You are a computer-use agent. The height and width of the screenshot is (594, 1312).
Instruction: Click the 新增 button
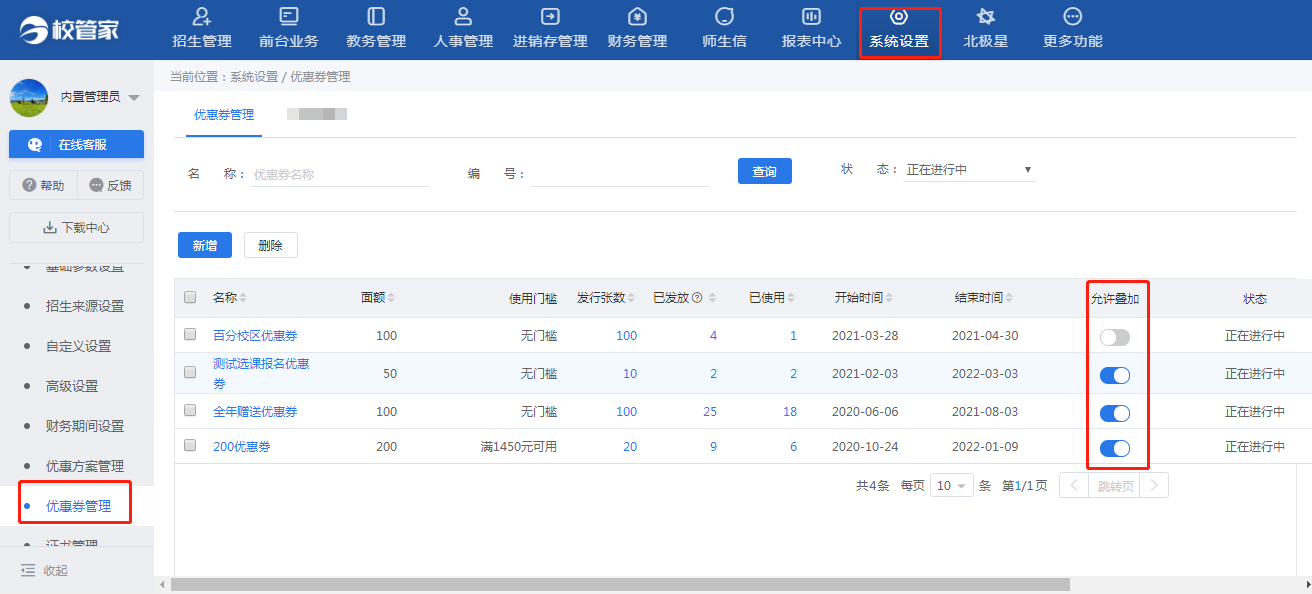point(205,245)
